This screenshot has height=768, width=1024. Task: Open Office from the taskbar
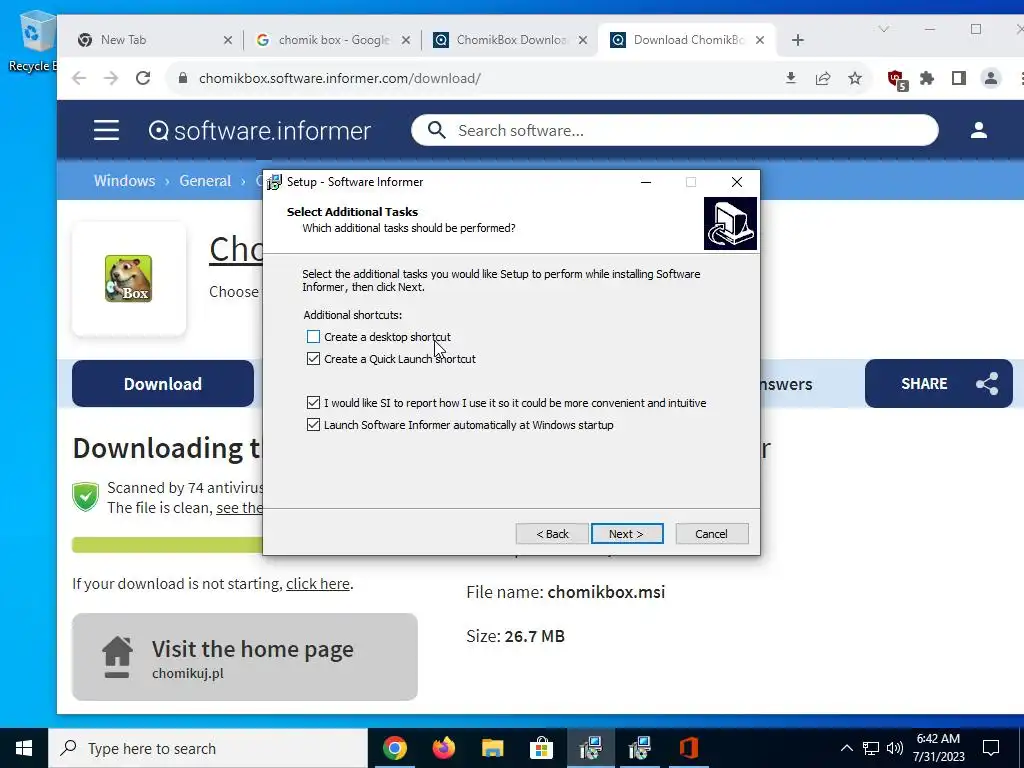point(688,748)
